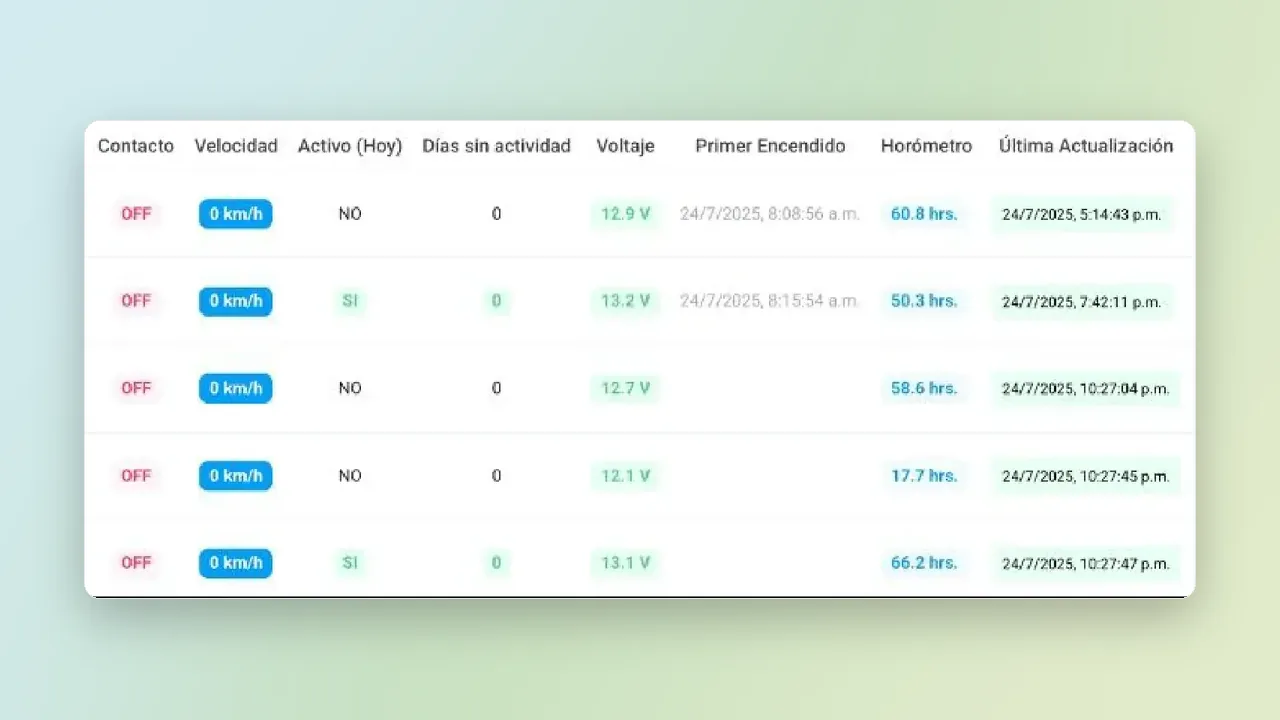Screen dimensions: 1280x720
Task: Open the 60.8 hrs. hour meter value
Action: [924, 214]
